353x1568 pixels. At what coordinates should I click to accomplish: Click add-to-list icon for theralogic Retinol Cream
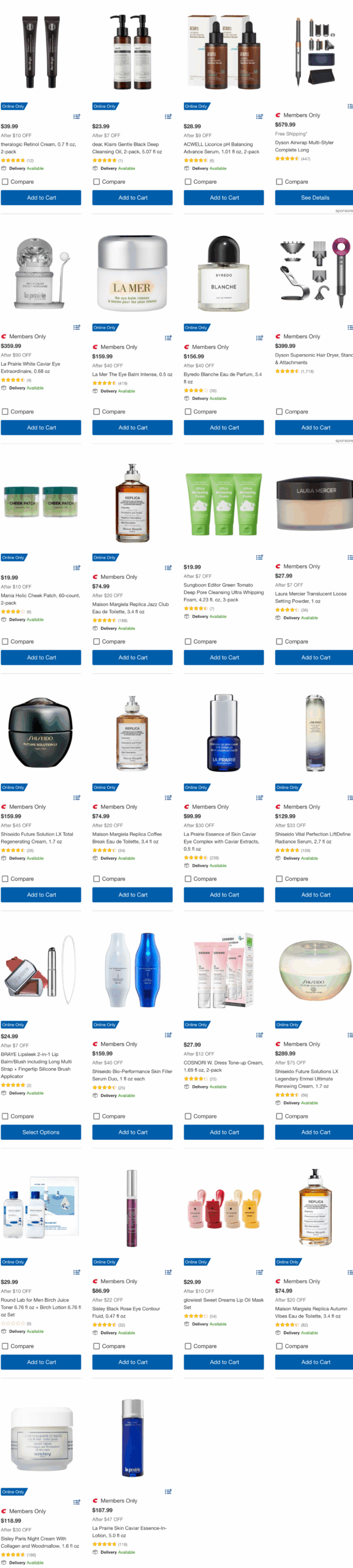[x=76, y=116]
